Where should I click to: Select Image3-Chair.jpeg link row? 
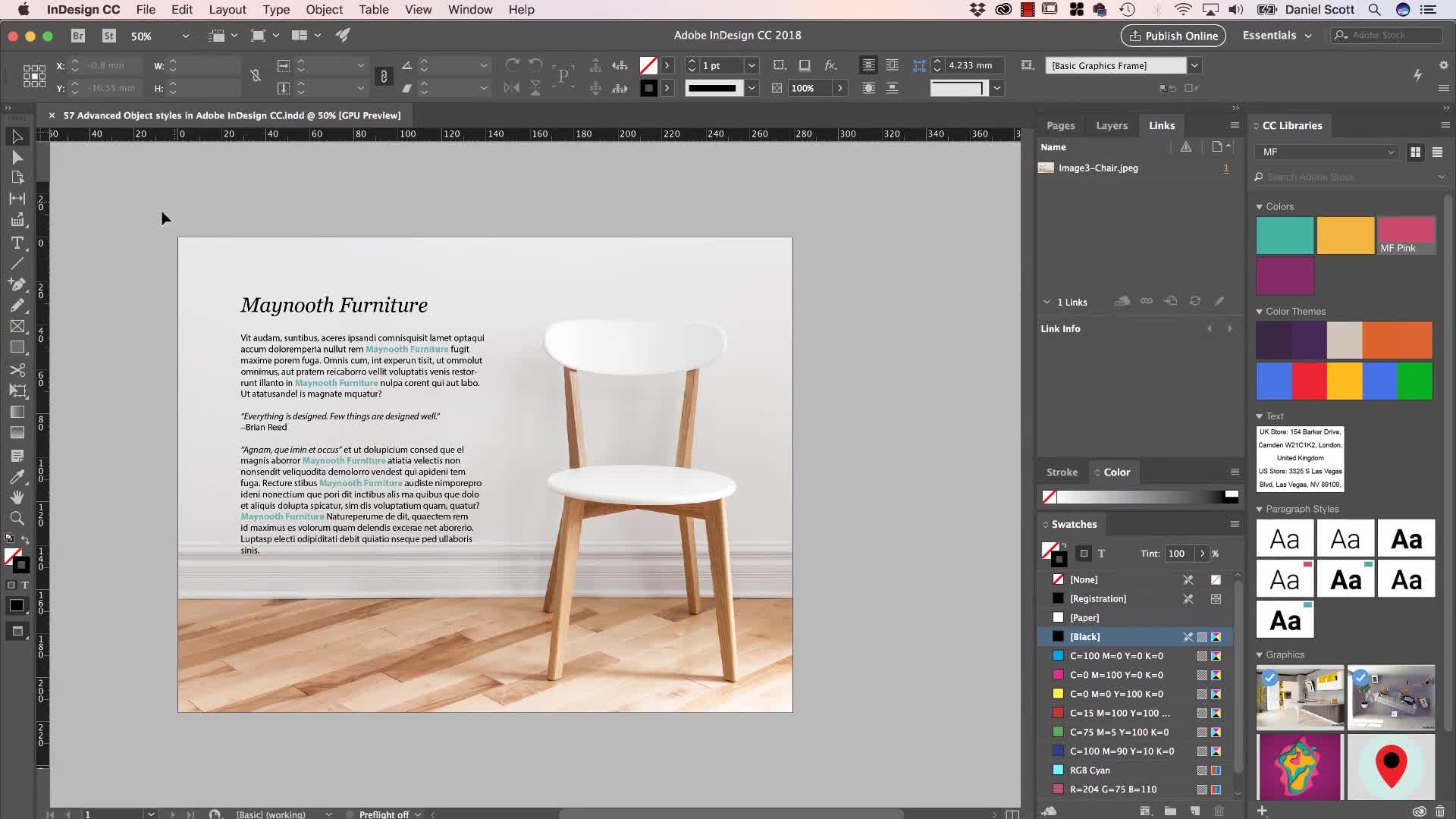pos(1135,168)
